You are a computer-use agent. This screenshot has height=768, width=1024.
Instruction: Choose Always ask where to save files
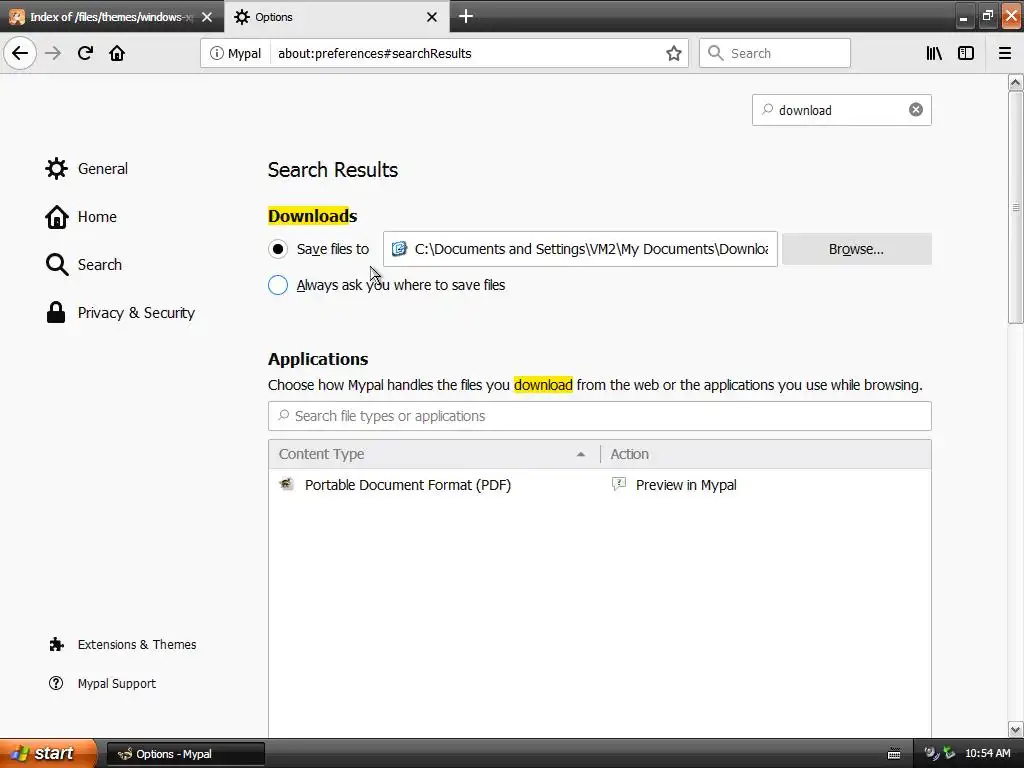pyautogui.click(x=278, y=285)
